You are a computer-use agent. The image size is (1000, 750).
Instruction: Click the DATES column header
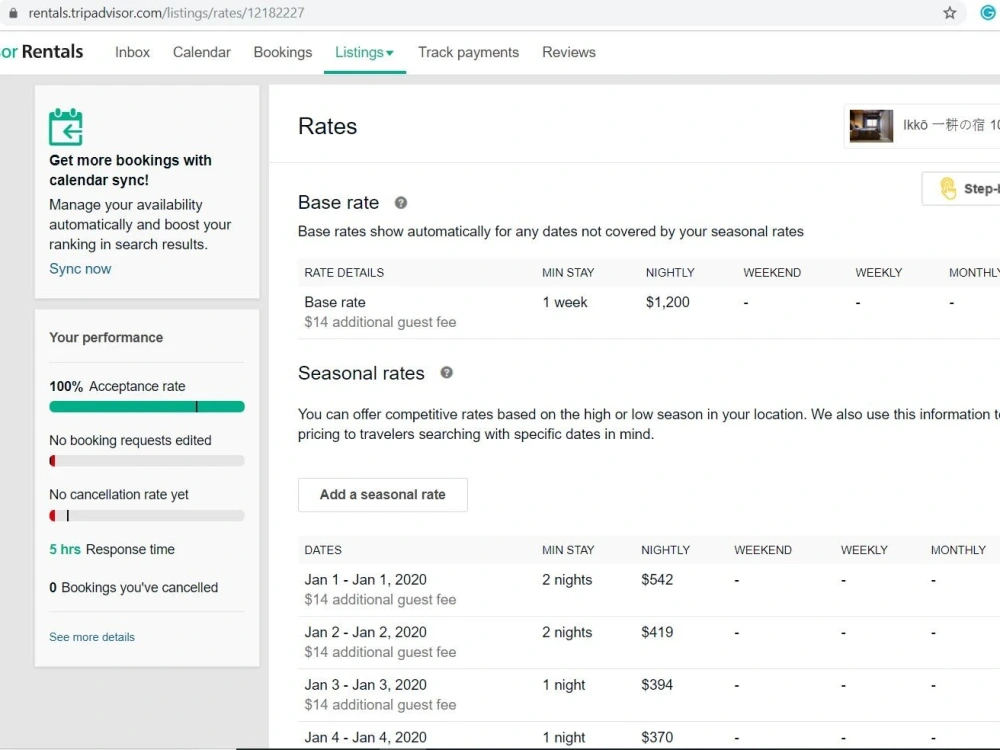(323, 550)
